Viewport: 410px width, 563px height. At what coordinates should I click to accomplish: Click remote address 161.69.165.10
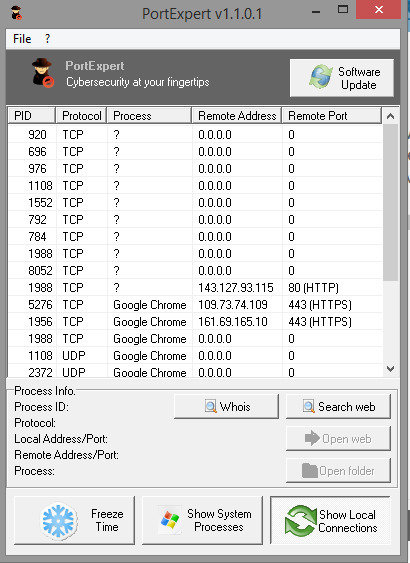coord(233,322)
